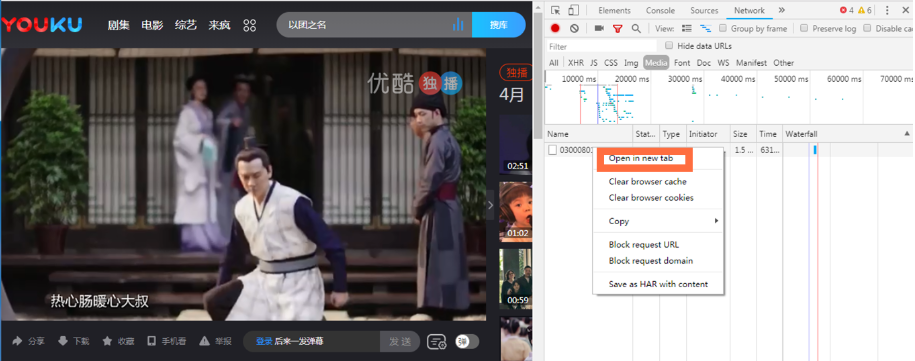Visit the 来疯 link

click(x=219, y=25)
